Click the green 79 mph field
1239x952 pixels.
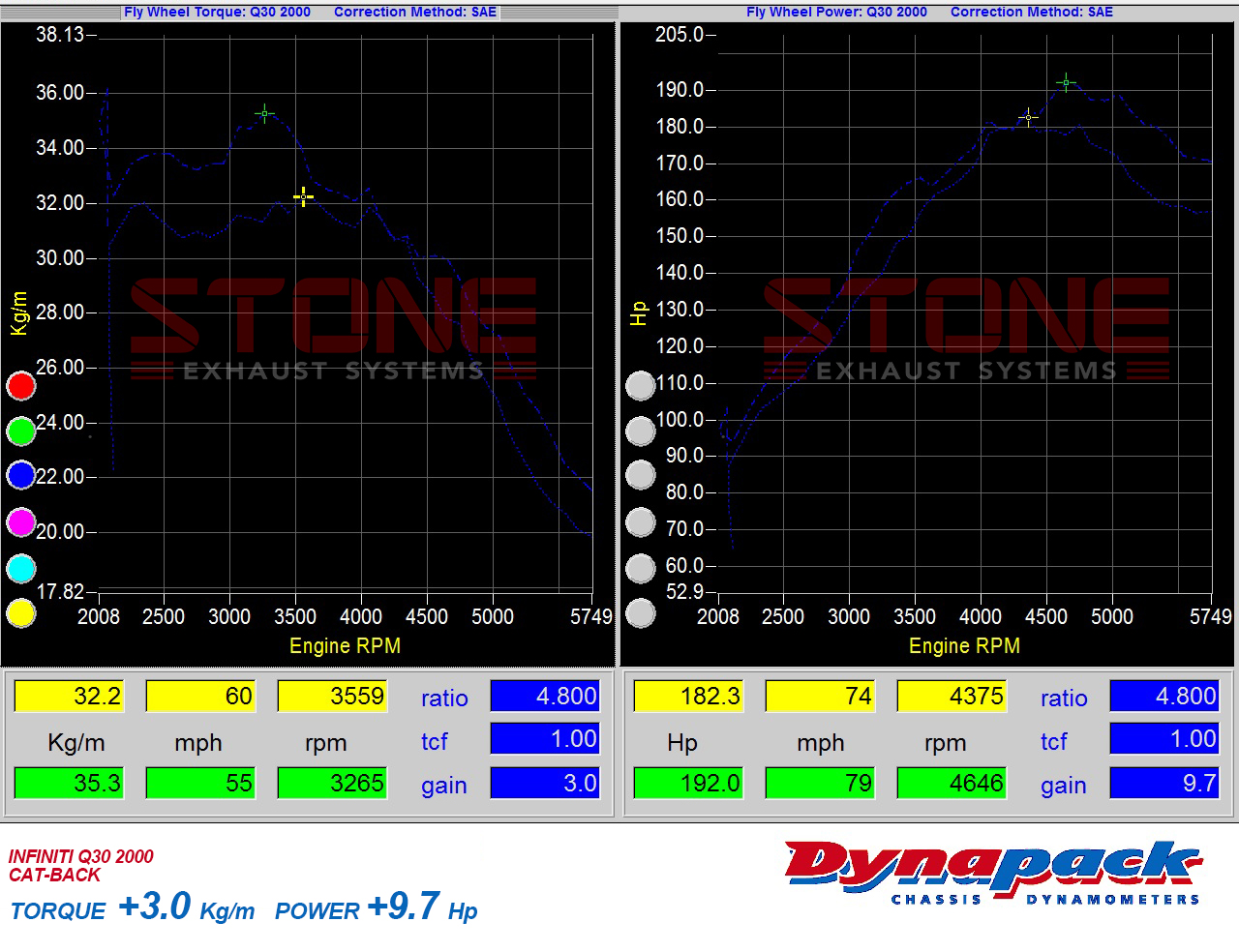(x=821, y=784)
